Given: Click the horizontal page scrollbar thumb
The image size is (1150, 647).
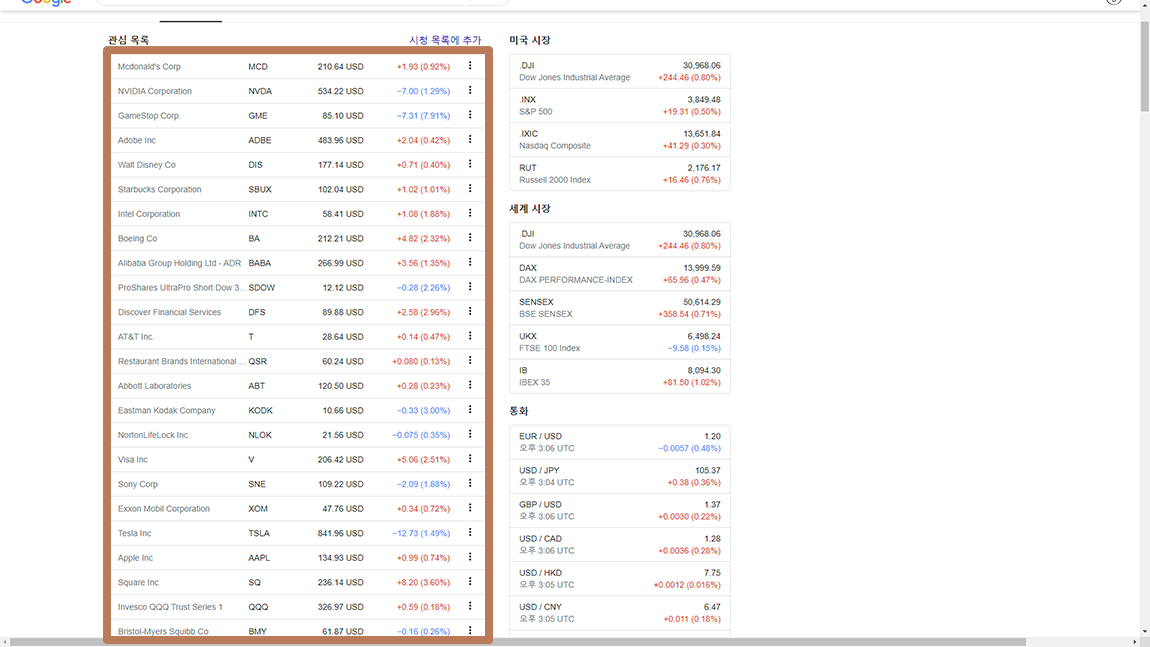Looking at the screenshot, I should pyautogui.click(x=518, y=642).
